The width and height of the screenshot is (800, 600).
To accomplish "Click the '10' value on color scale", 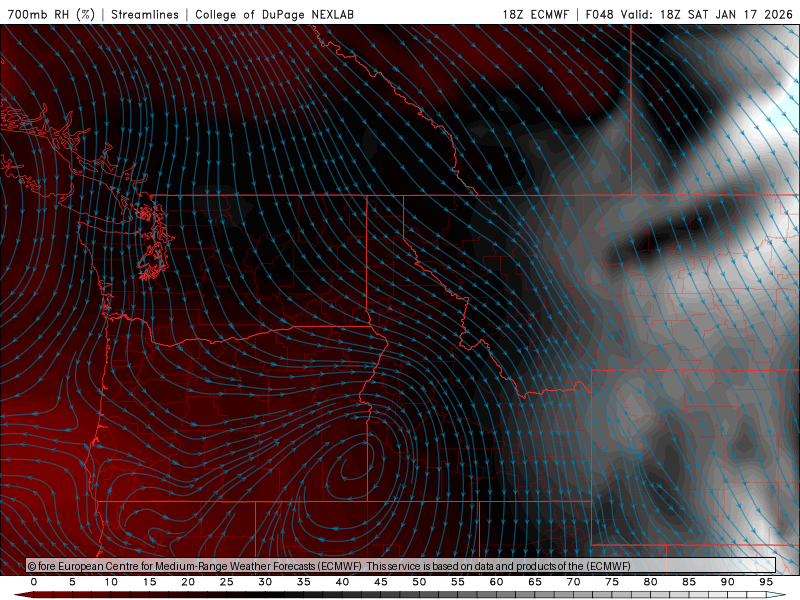I will tap(111, 582).
